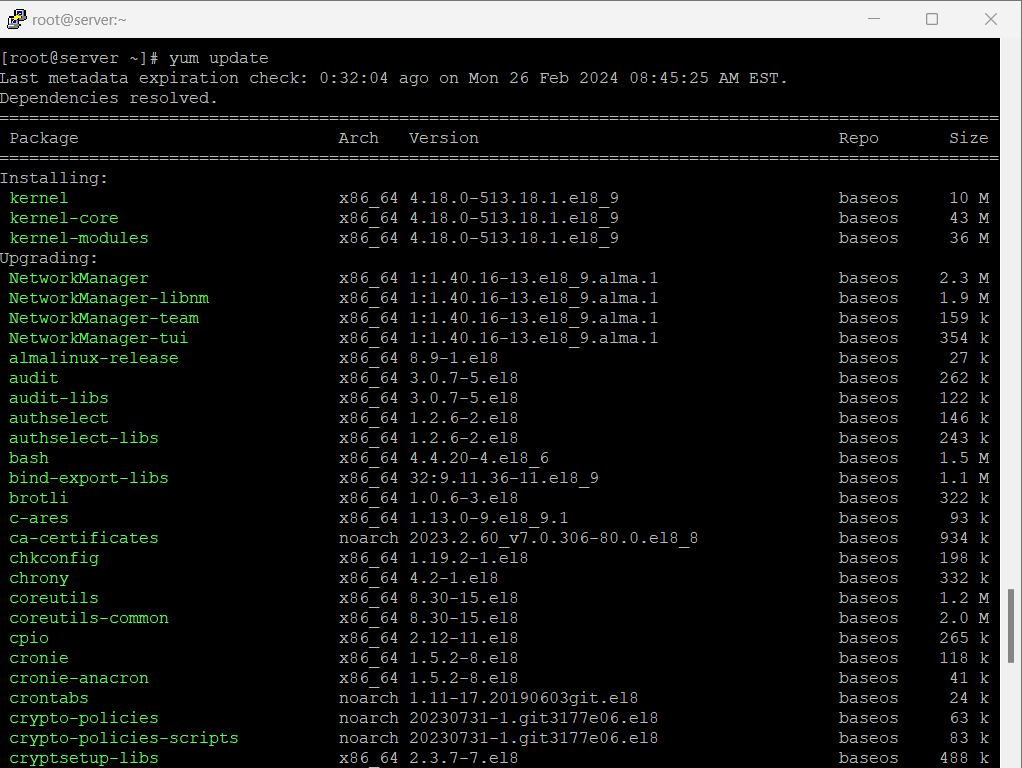This screenshot has width=1022, height=768.
Task: Minimize the root@server terminal window
Action: 874,19
